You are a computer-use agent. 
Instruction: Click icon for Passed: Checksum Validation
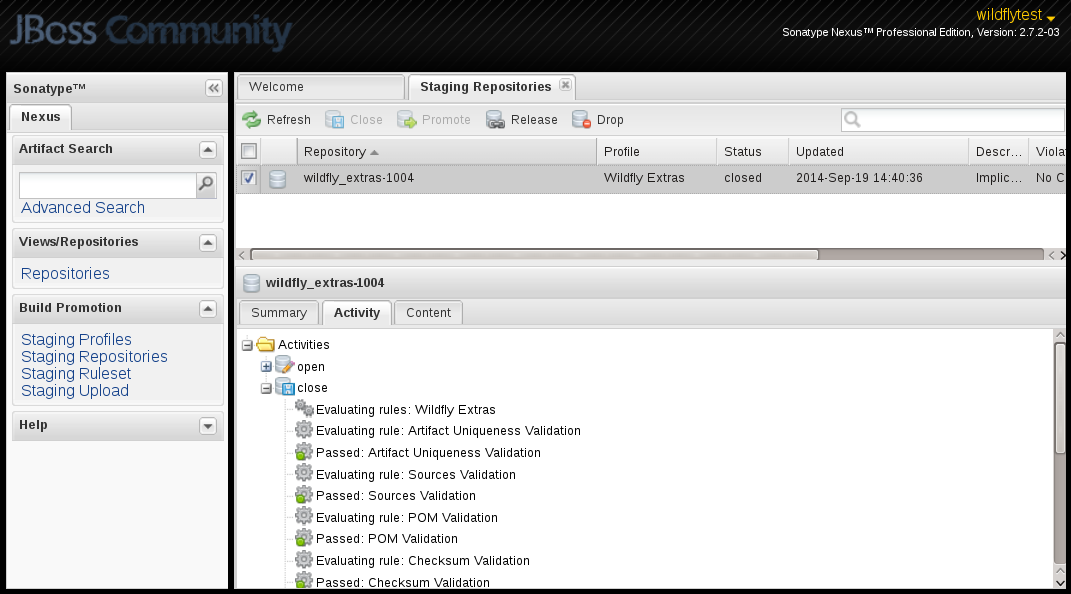coord(304,582)
